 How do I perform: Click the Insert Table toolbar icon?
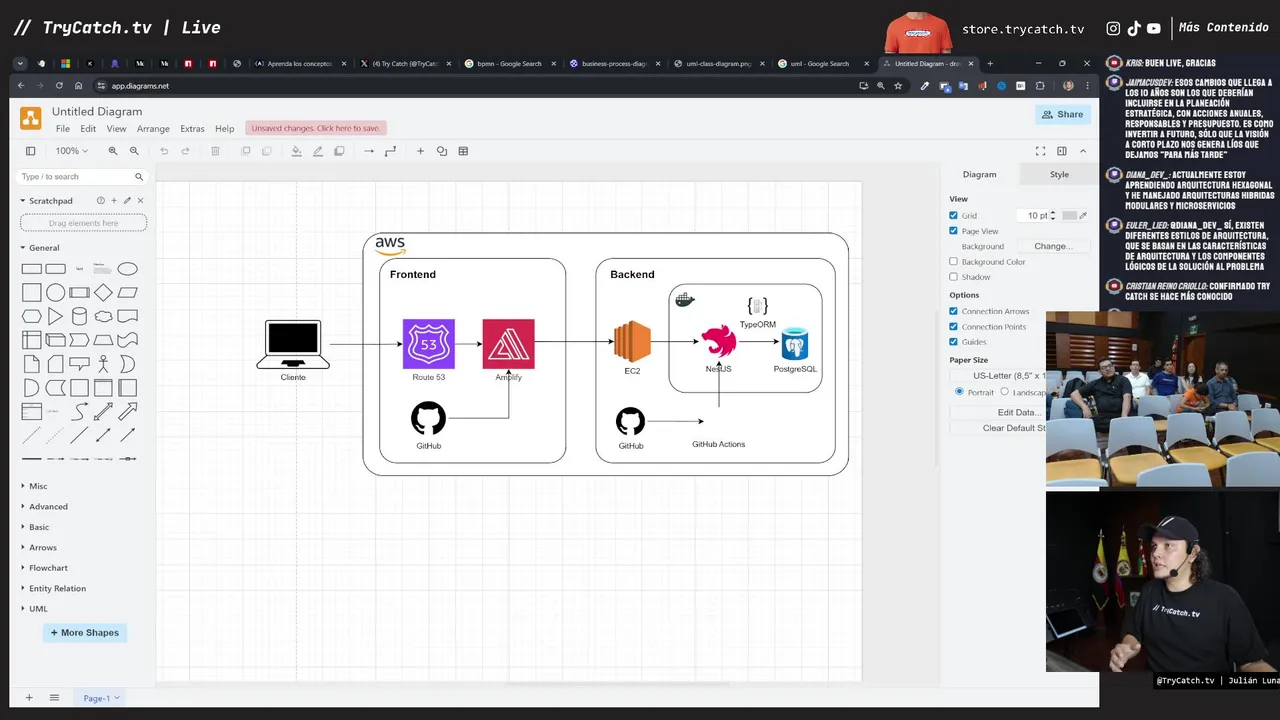[463, 151]
